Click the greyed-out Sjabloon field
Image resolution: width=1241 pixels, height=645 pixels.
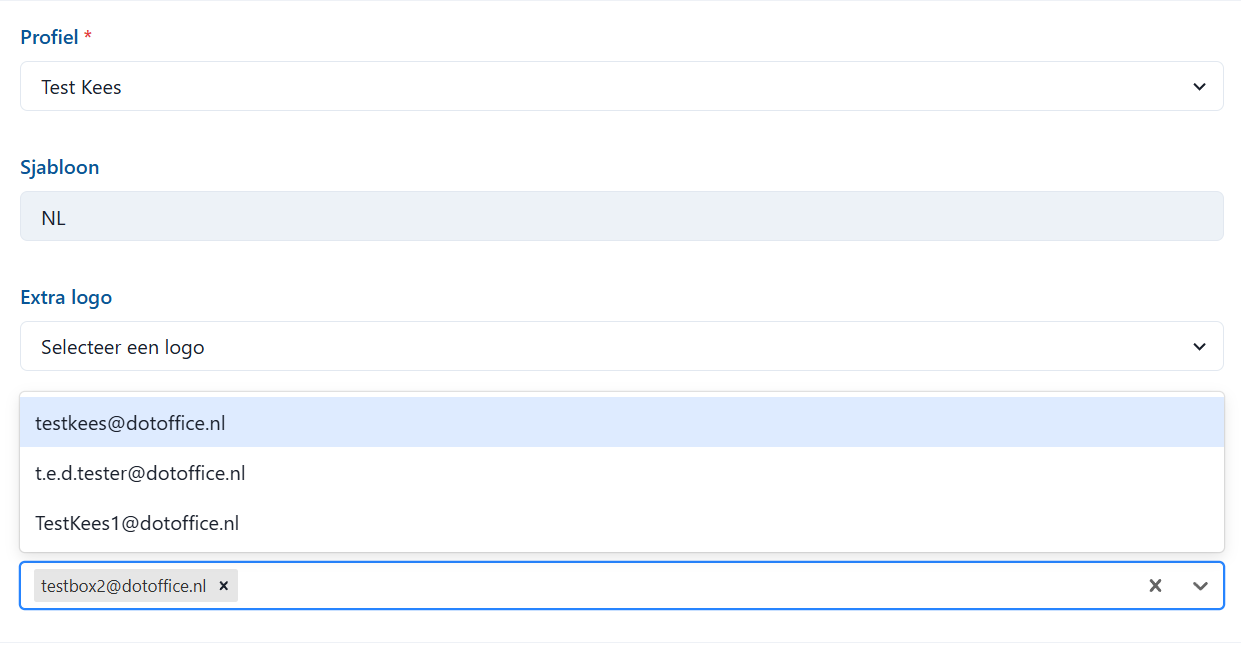pos(621,217)
